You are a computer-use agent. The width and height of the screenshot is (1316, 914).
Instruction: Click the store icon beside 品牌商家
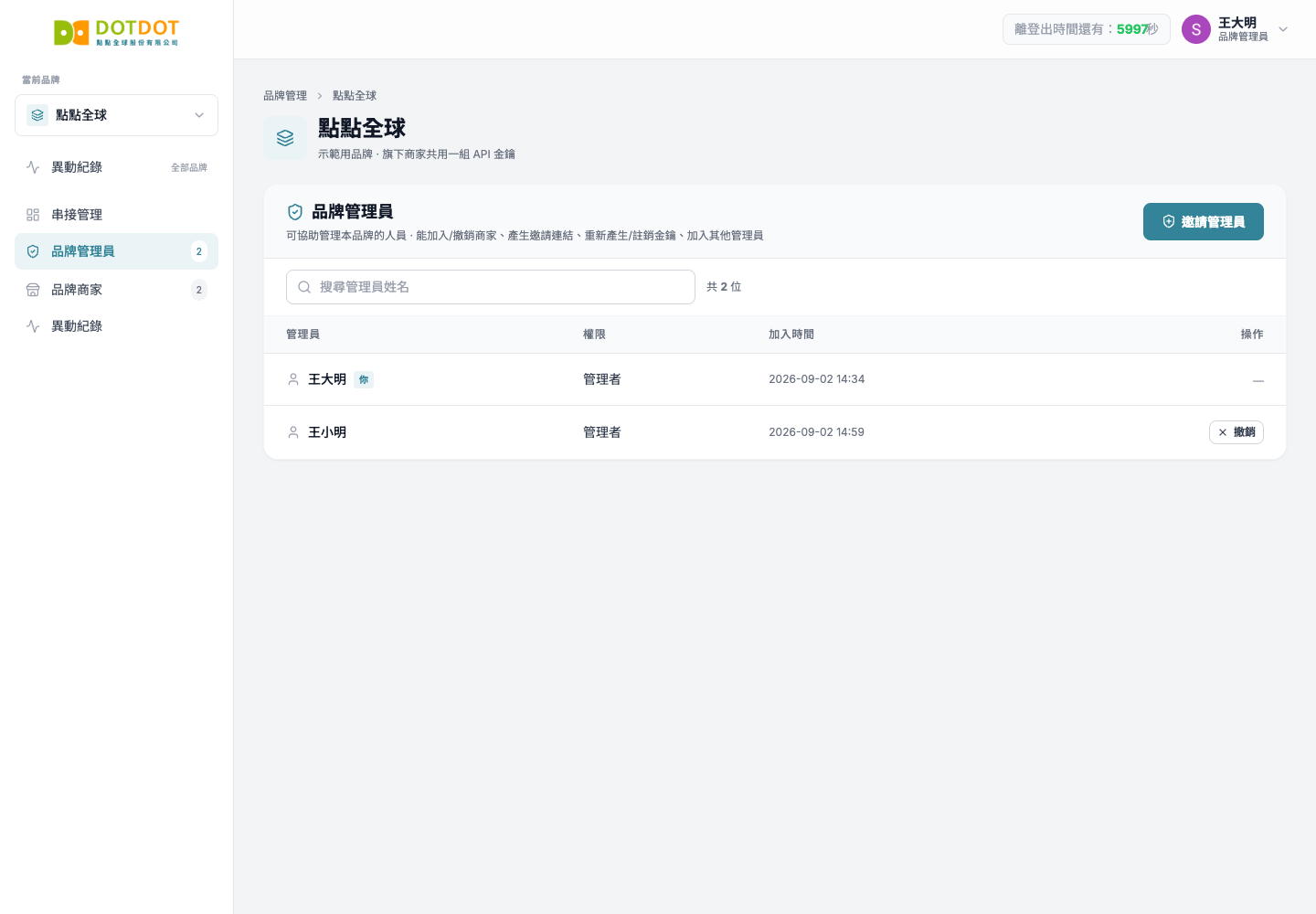[33, 290]
